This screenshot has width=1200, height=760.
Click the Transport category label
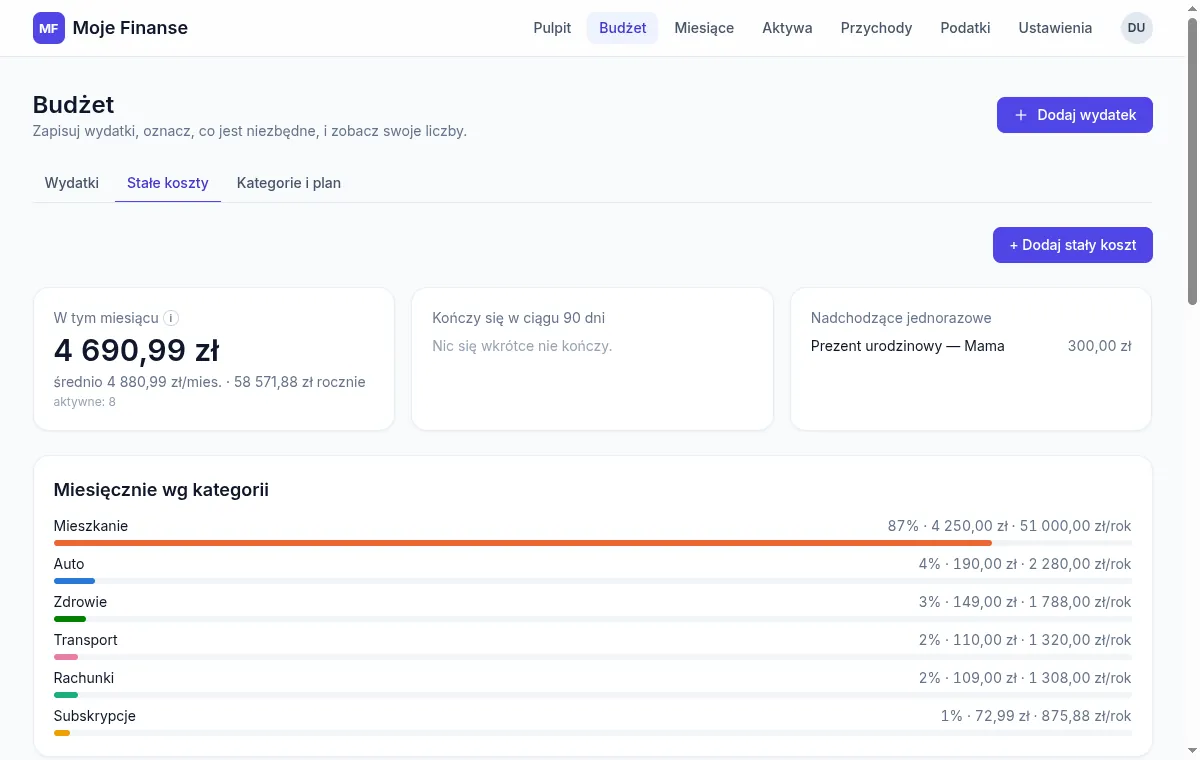pyautogui.click(x=86, y=640)
